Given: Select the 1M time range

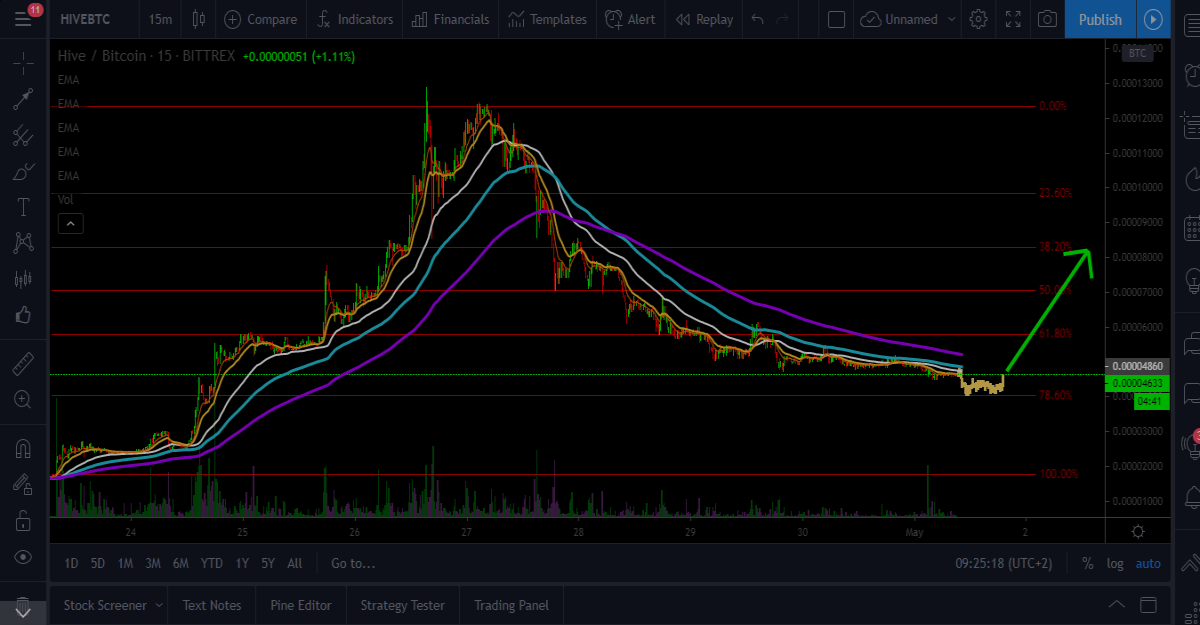Looking at the screenshot, I should [x=125, y=563].
